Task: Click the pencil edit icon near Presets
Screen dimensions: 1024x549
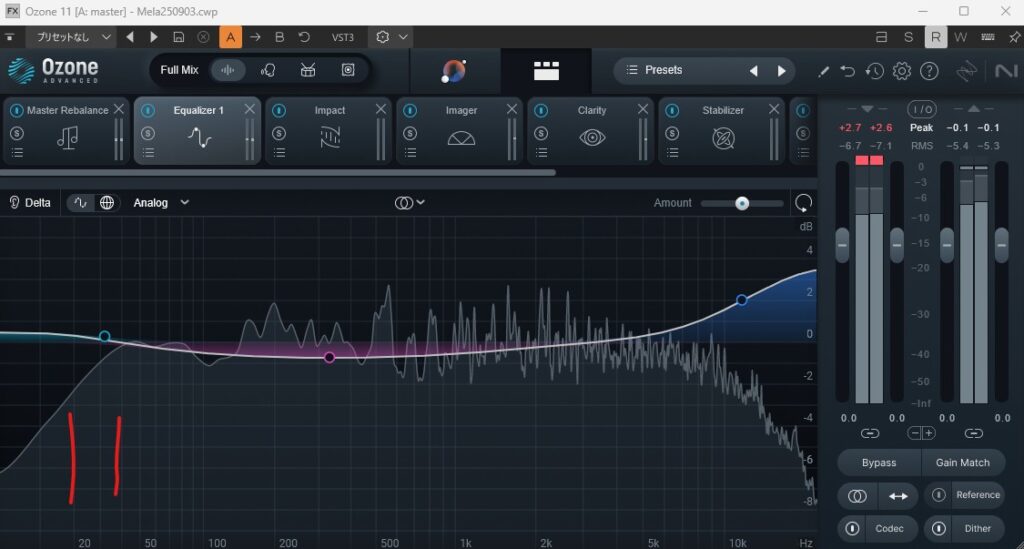Action: click(823, 71)
